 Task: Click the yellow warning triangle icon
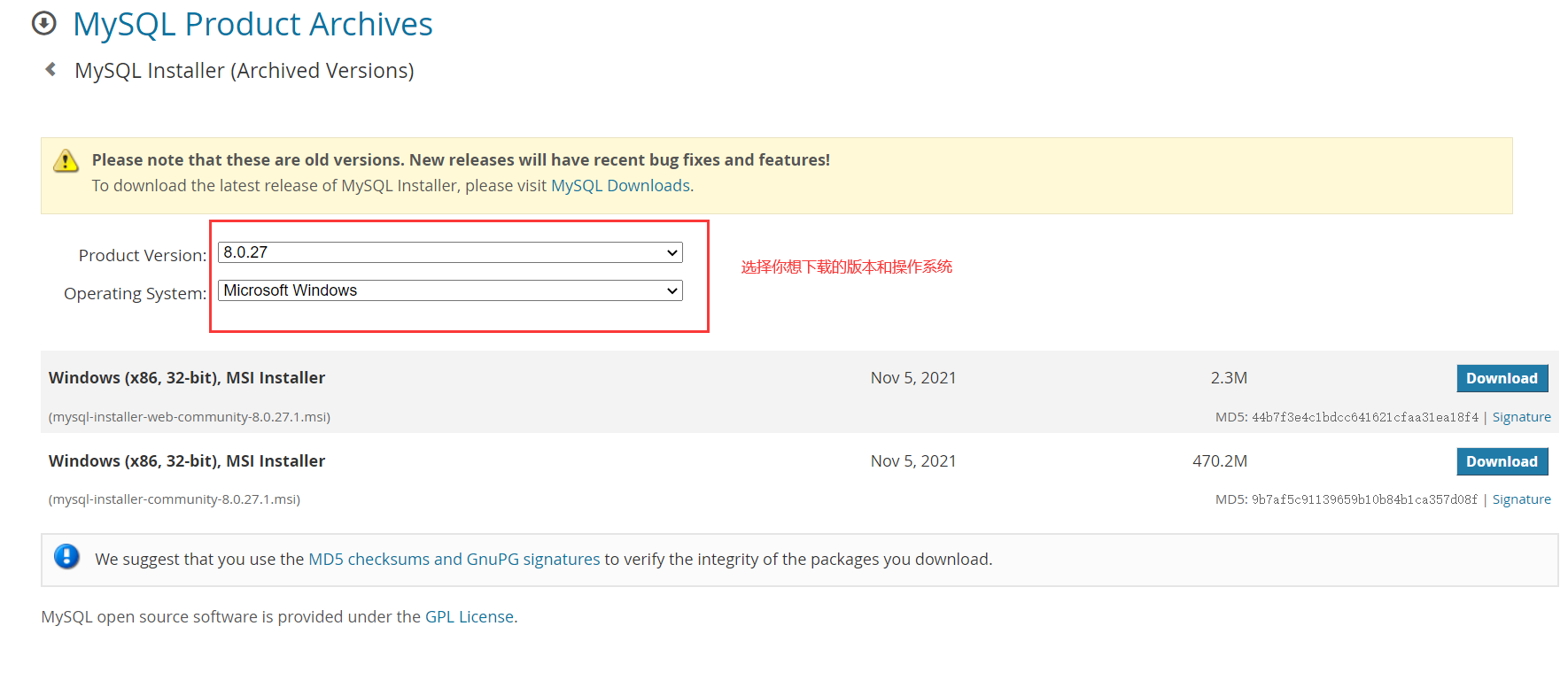(x=66, y=161)
